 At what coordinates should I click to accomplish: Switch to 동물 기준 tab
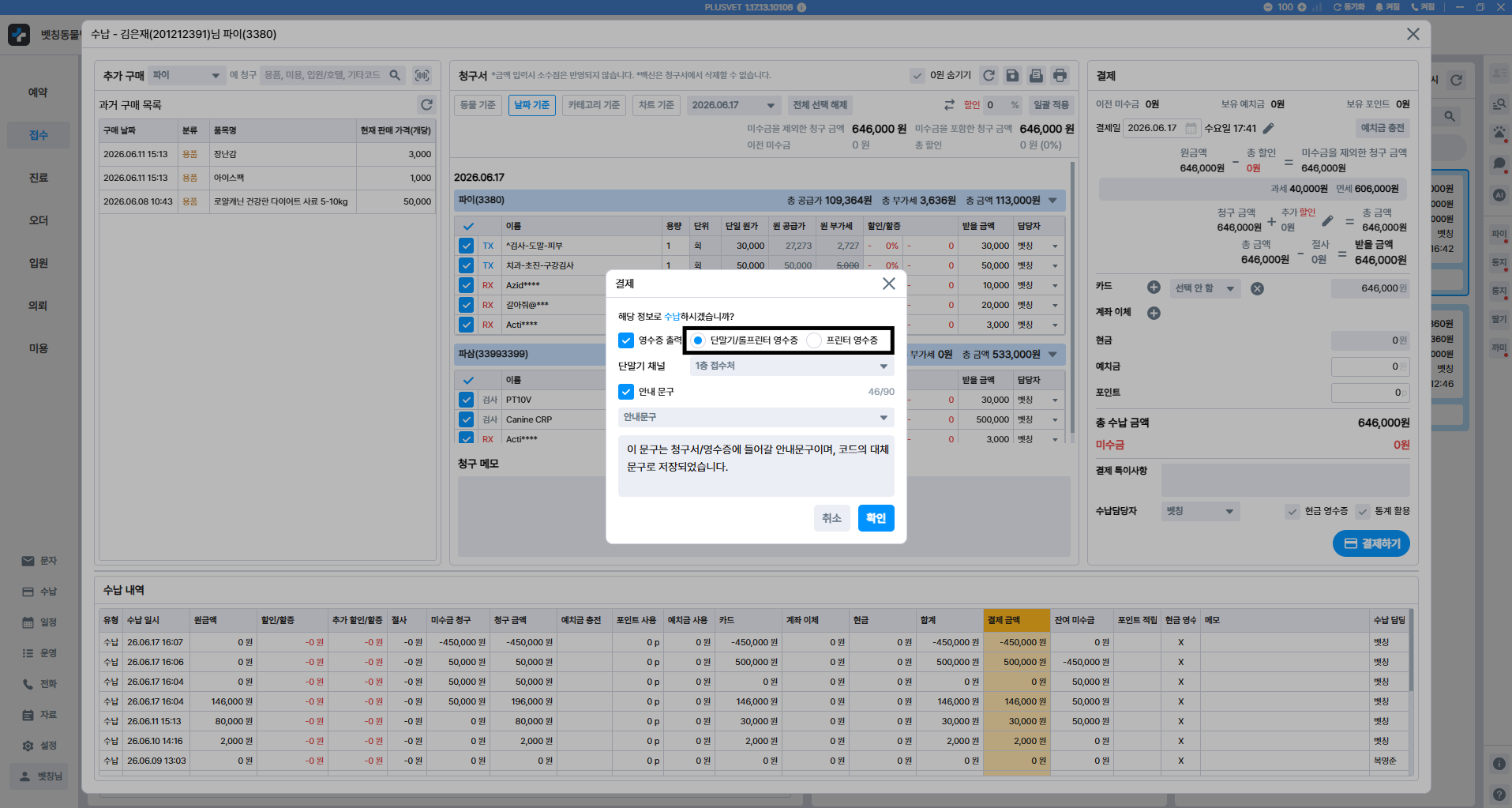click(478, 105)
